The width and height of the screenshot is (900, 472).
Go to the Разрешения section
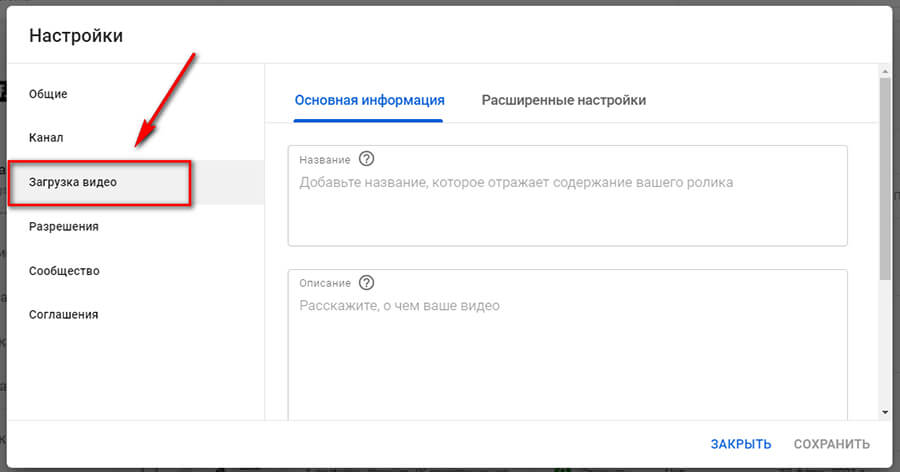[x=64, y=227]
